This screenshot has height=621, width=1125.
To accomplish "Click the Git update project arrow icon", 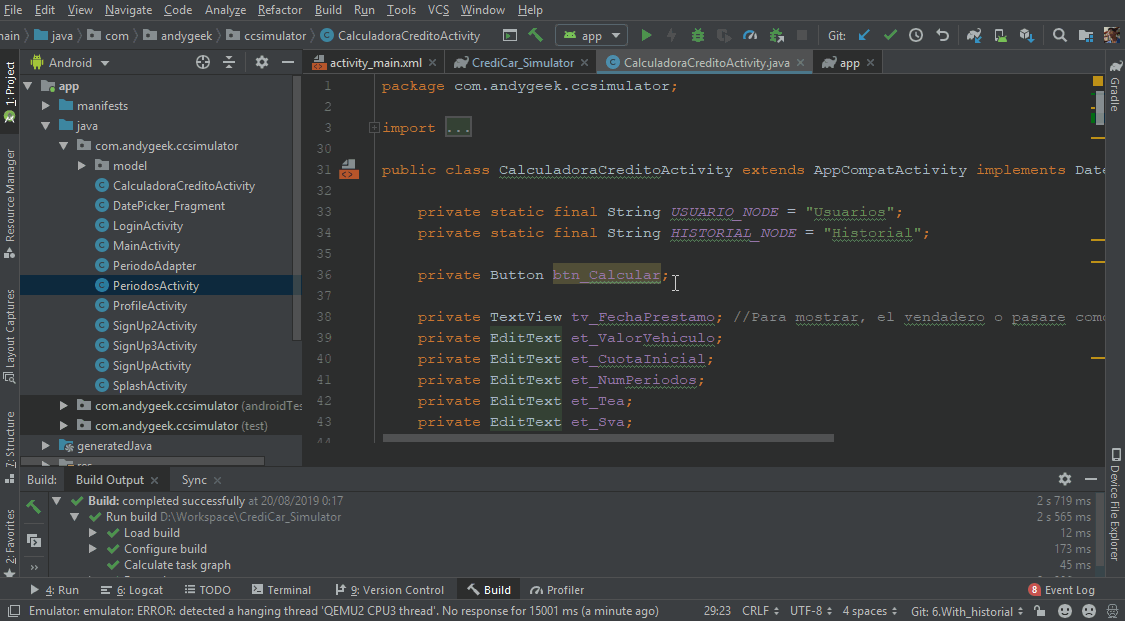I will click(864, 35).
